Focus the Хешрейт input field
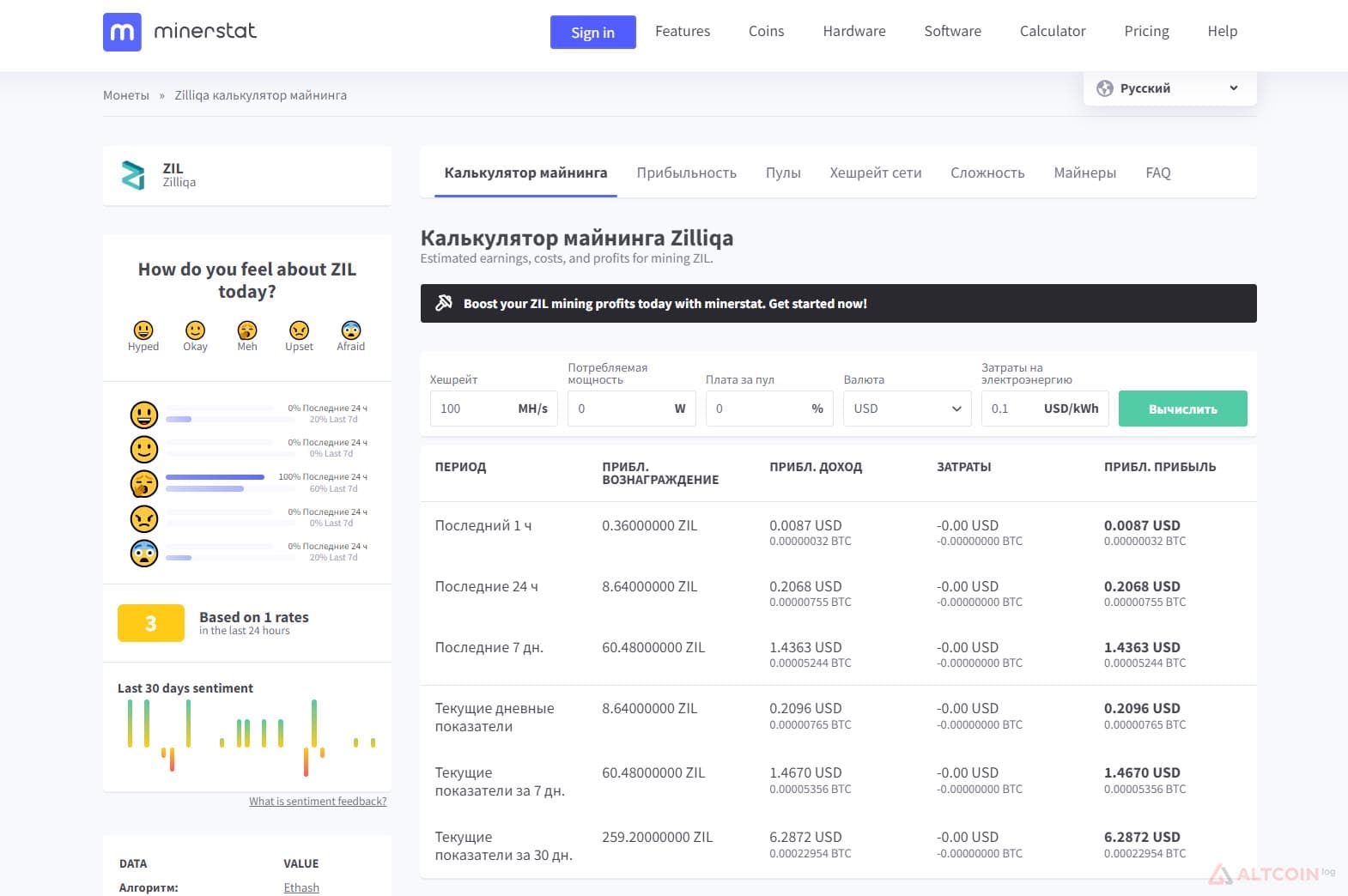Viewport: 1348px width, 896px height. [494, 409]
